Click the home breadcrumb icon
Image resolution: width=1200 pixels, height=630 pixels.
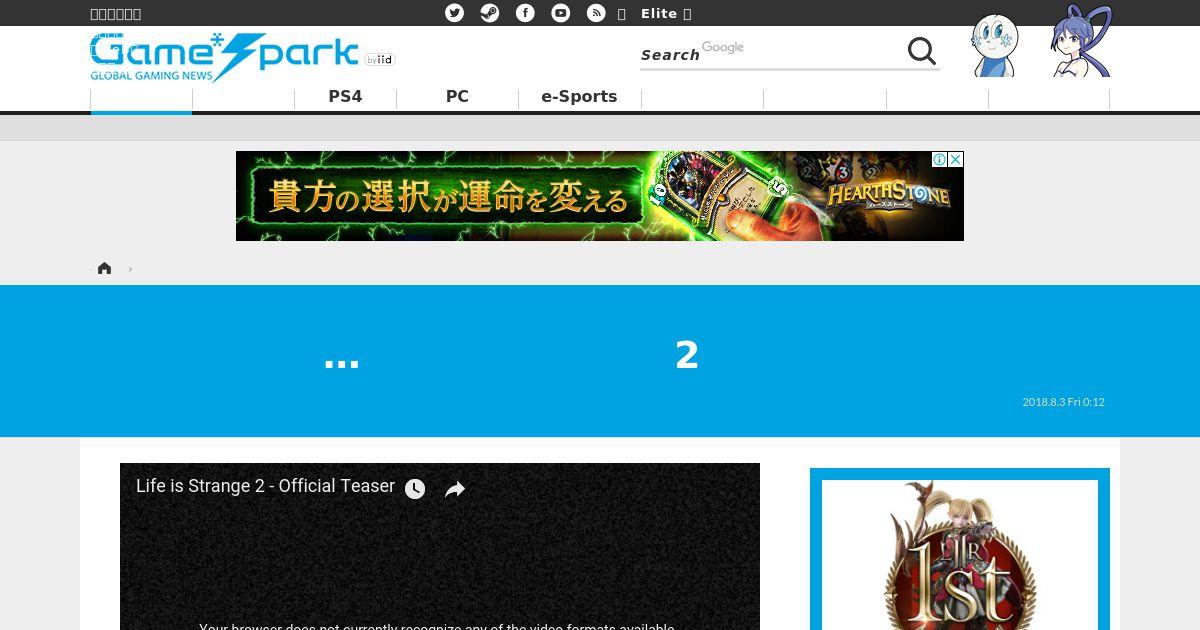[x=104, y=268]
